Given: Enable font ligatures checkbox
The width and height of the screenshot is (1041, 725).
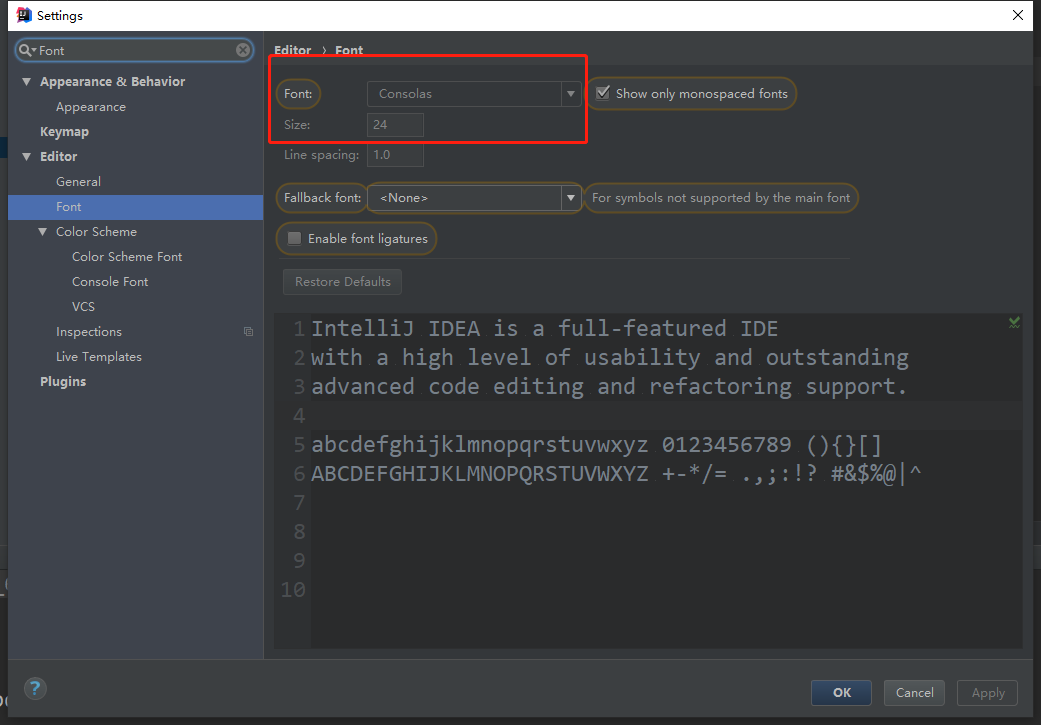Looking at the screenshot, I should point(294,238).
